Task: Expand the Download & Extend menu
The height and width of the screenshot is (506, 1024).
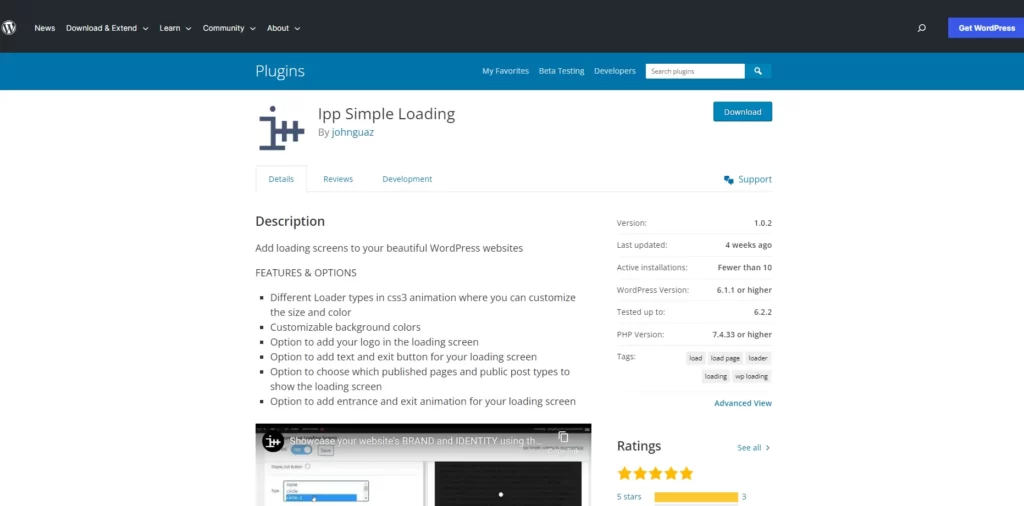Action: pos(107,28)
